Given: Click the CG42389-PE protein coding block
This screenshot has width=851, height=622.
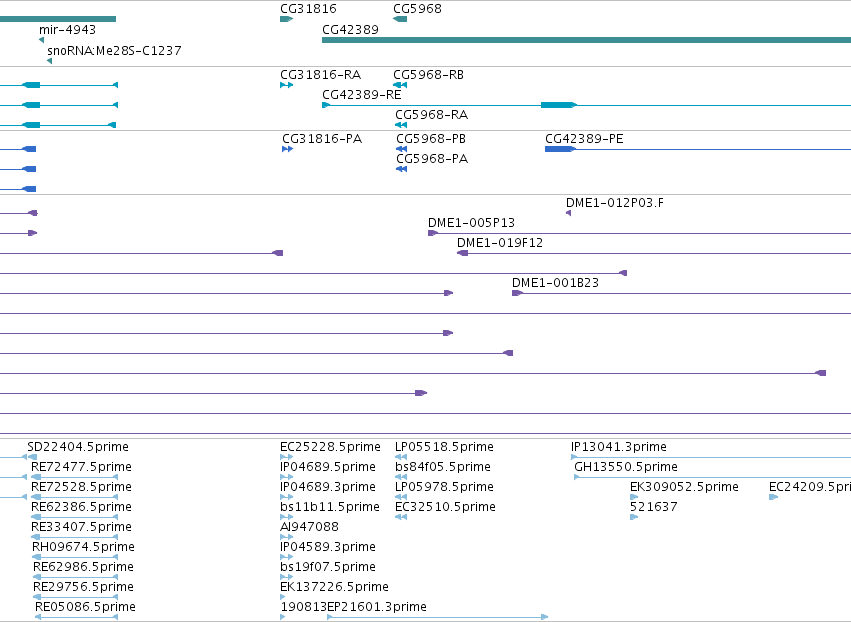Looking at the screenshot, I should point(559,149).
